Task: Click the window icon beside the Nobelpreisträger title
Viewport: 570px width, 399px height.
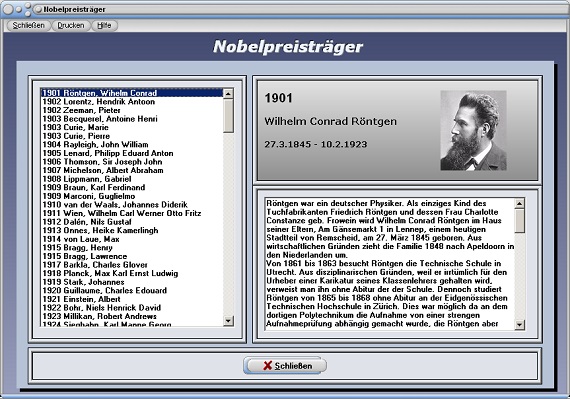Action: [x=38, y=9]
